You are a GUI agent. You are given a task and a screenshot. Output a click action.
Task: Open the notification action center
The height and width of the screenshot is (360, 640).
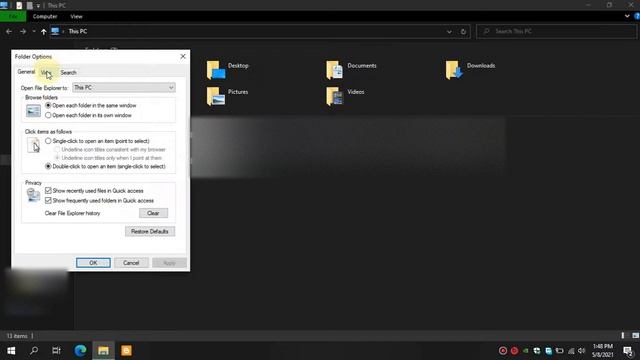[x=628, y=351]
